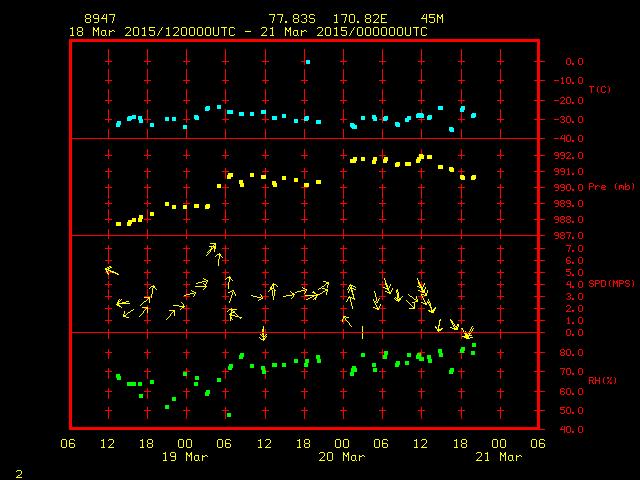Click the 60.0 humidity tick value

click(x=571, y=391)
